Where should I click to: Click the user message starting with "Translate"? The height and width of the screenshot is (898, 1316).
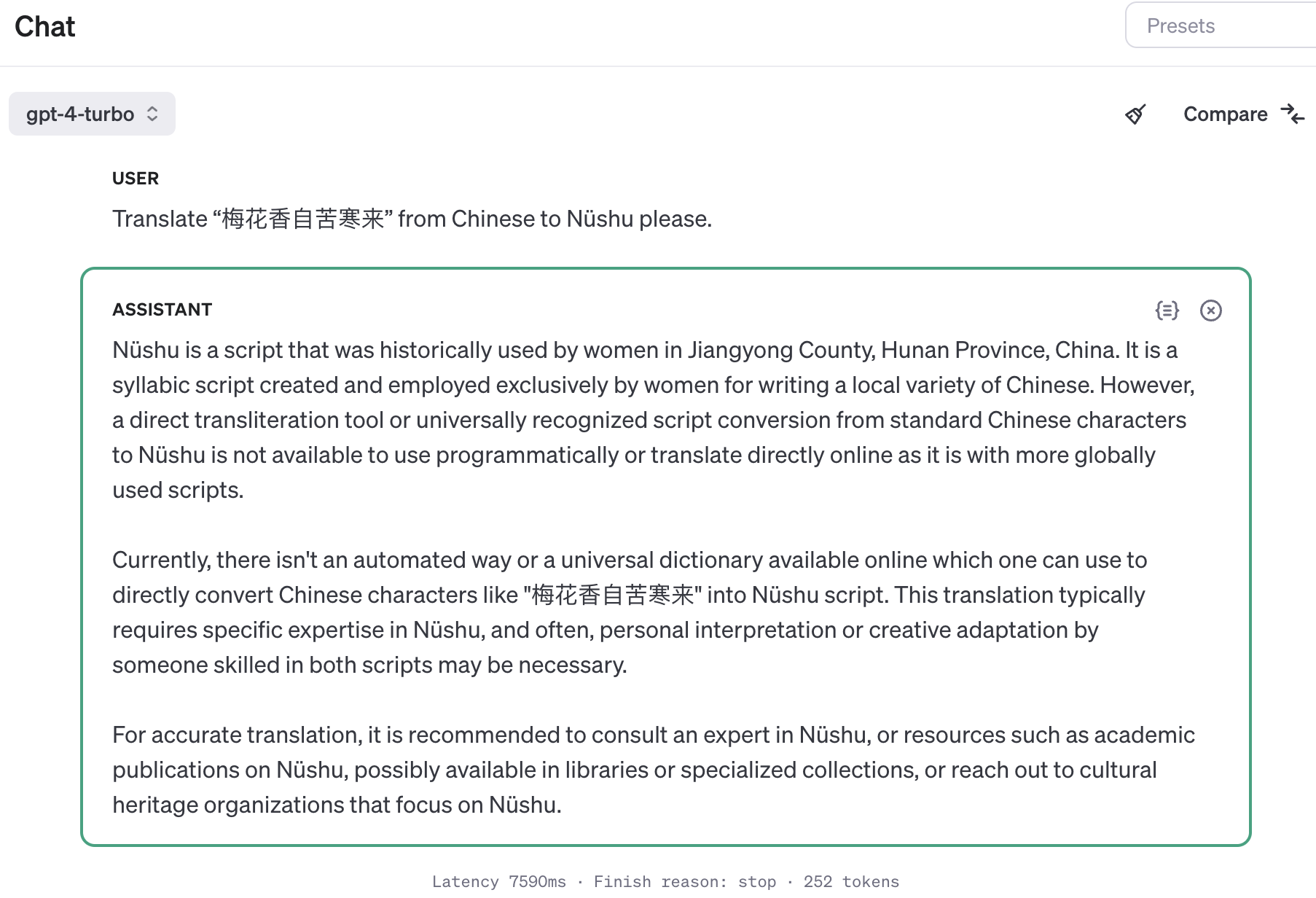click(x=412, y=219)
